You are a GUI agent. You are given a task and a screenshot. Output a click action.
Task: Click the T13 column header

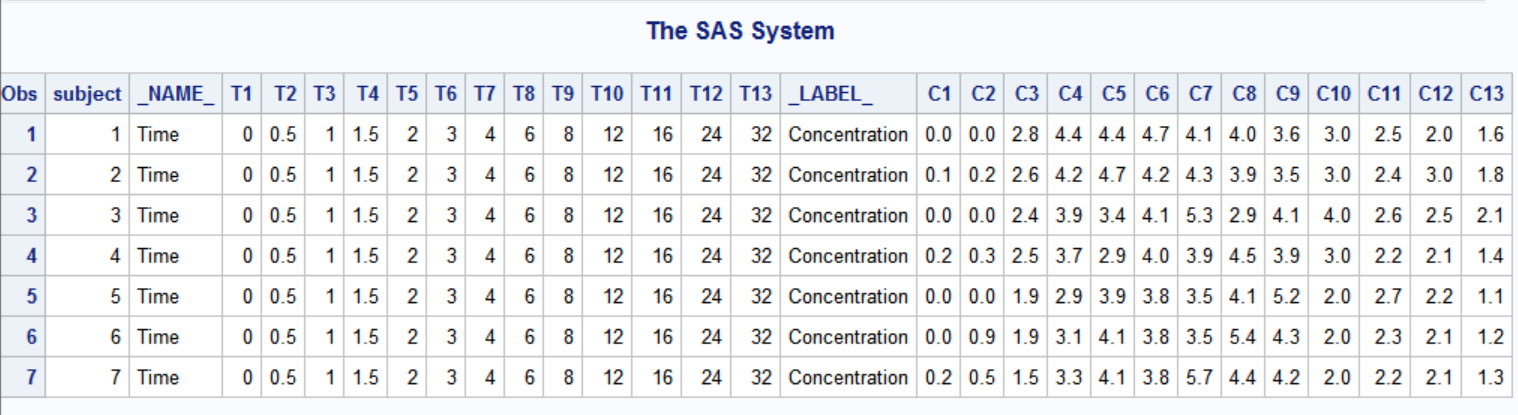point(756,94)
